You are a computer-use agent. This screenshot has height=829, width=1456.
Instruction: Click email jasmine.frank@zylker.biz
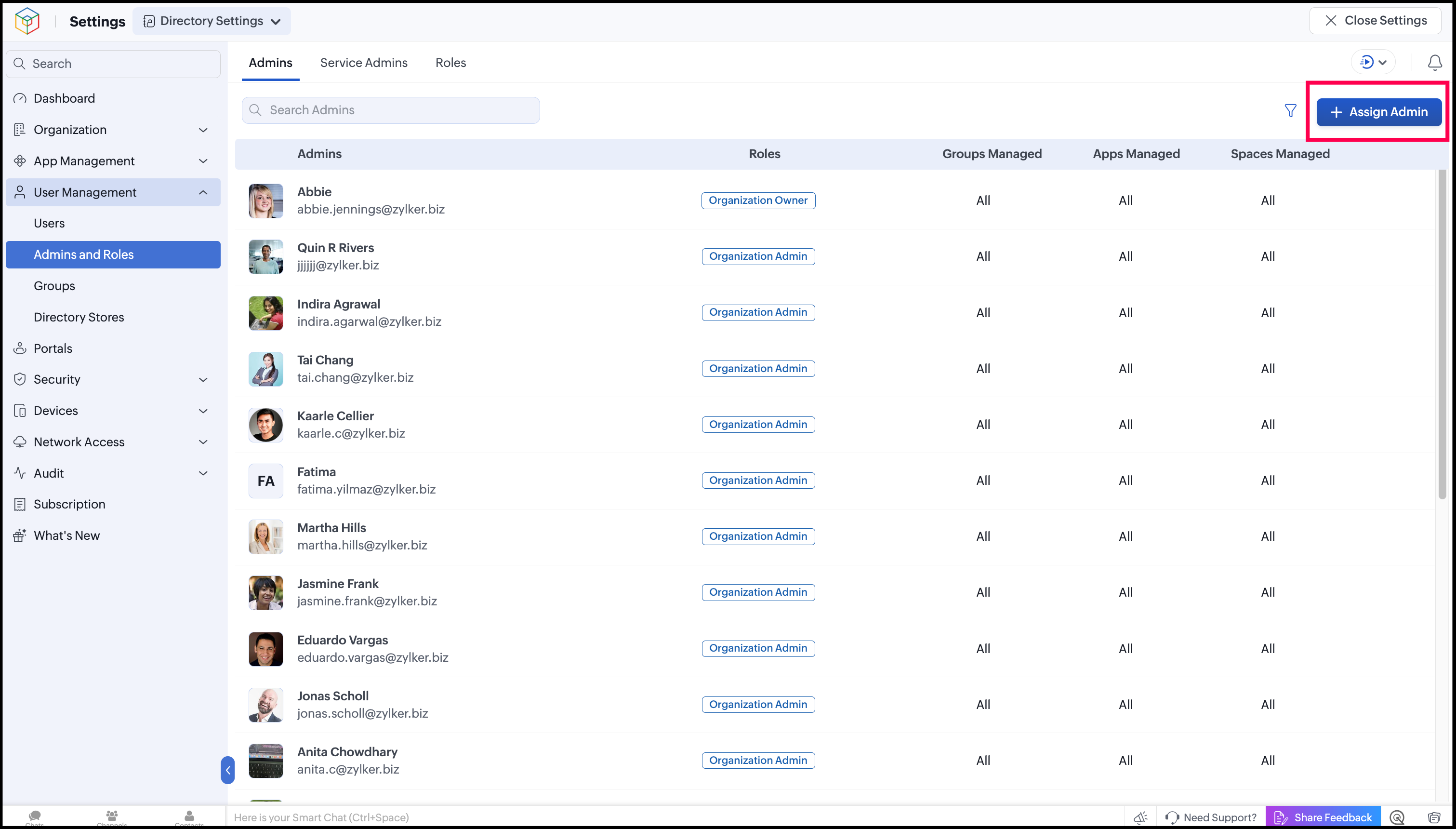pos(367,601)
